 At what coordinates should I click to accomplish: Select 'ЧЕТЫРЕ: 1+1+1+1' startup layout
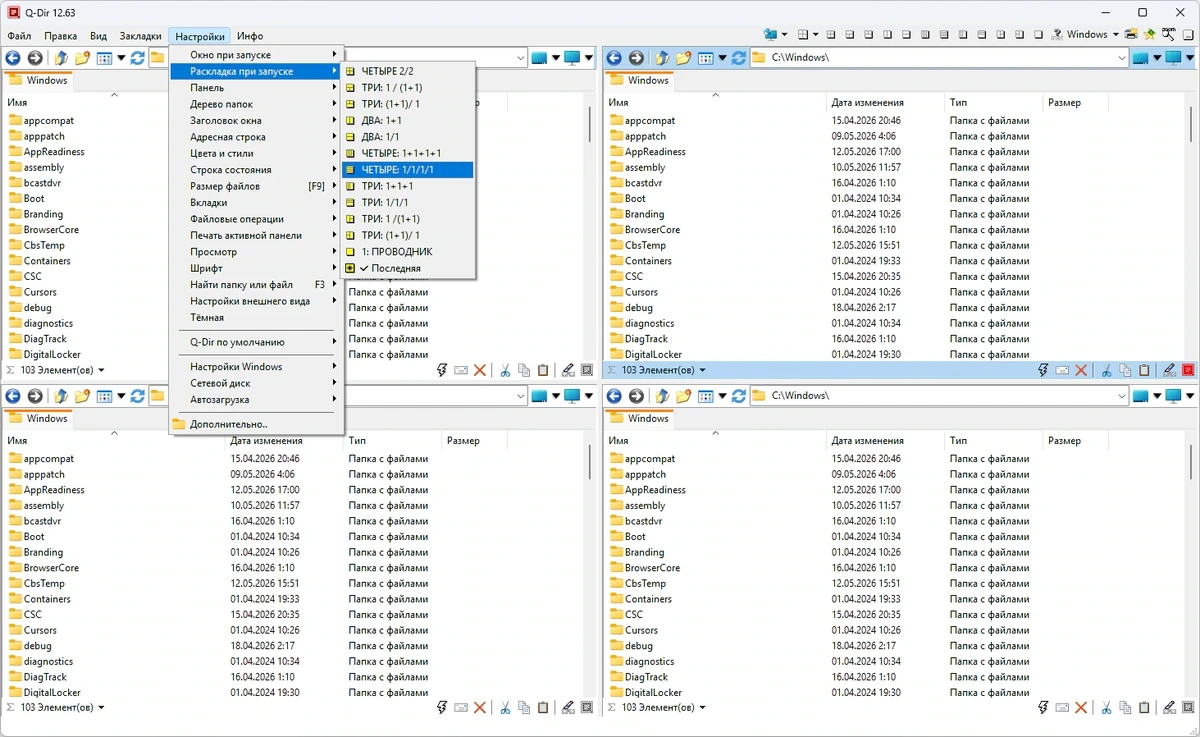(x=407, y=153)
